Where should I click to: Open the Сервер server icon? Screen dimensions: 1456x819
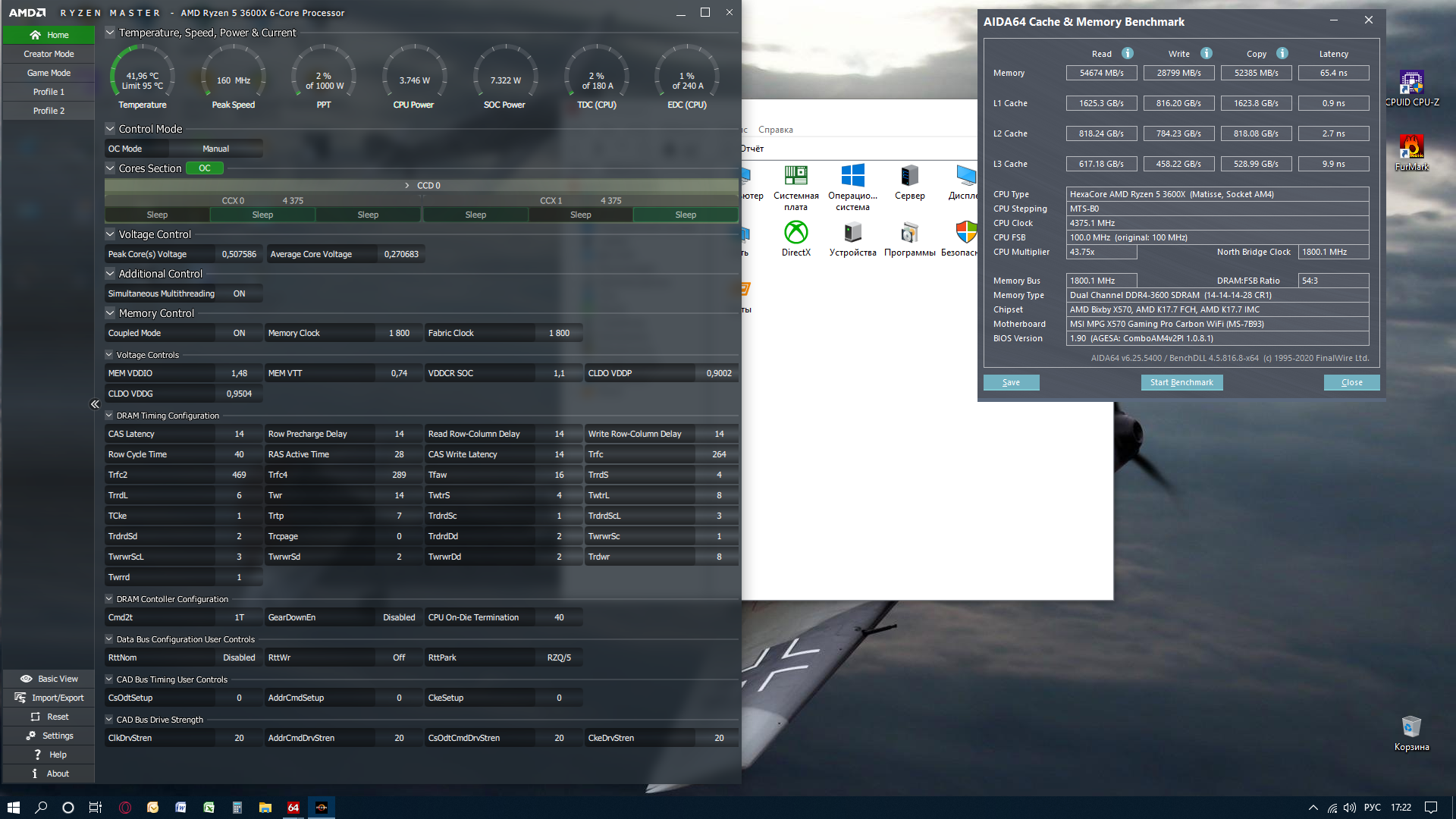[909, 176]
